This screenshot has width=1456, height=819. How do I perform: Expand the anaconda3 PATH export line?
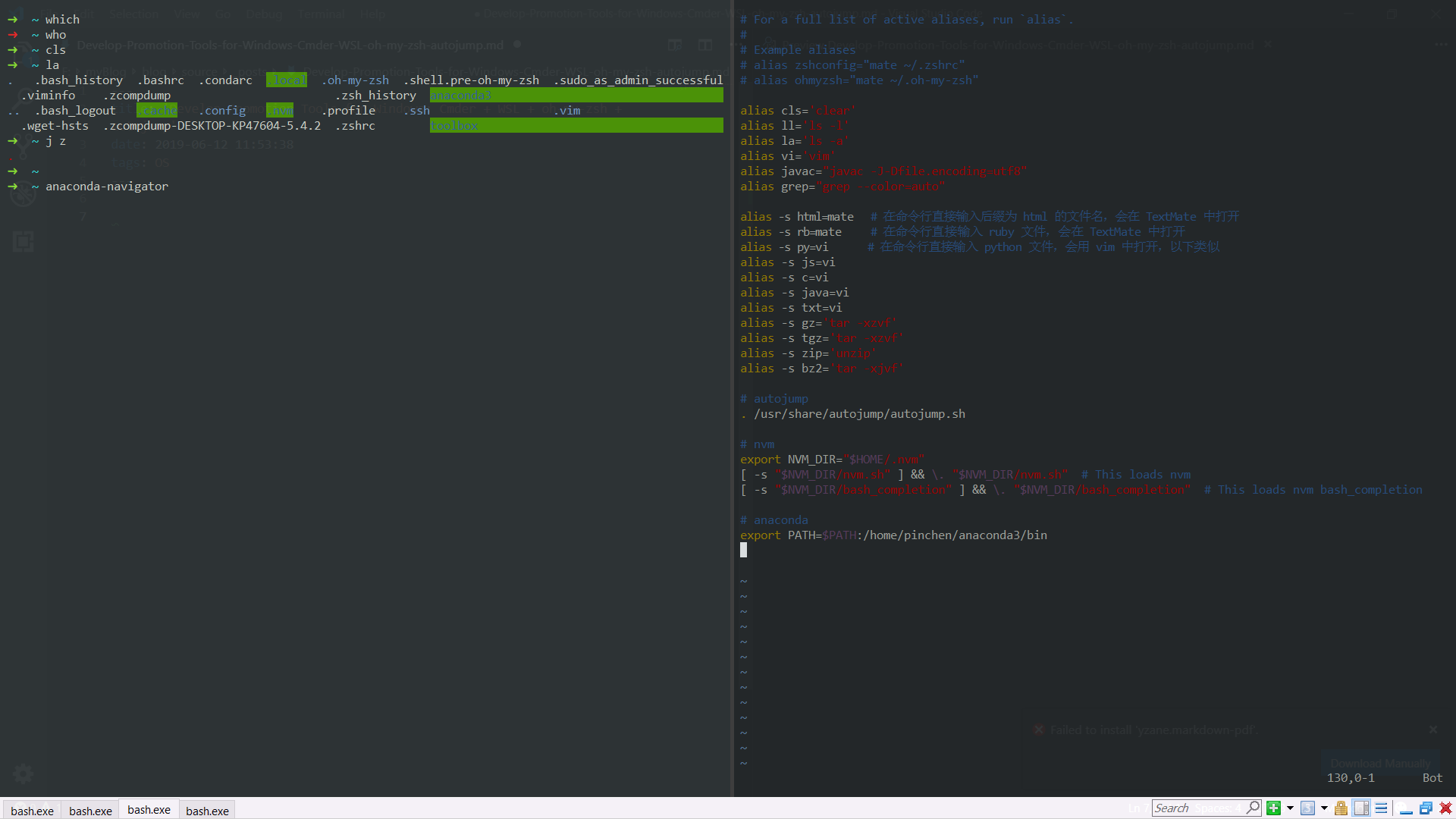tap(893, 535)
